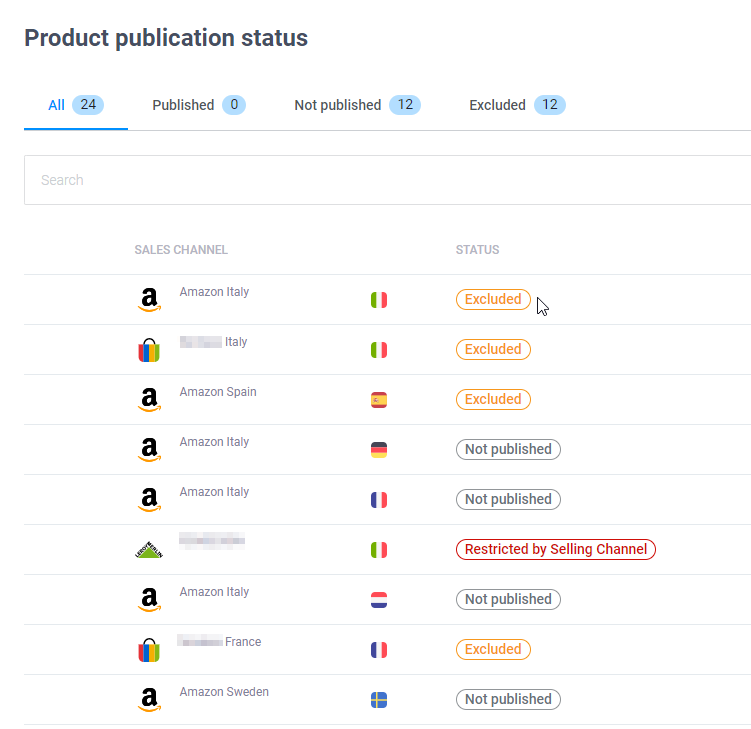
Task: Click Not published status for Amazon Sweden
Action: click(508, 699)
